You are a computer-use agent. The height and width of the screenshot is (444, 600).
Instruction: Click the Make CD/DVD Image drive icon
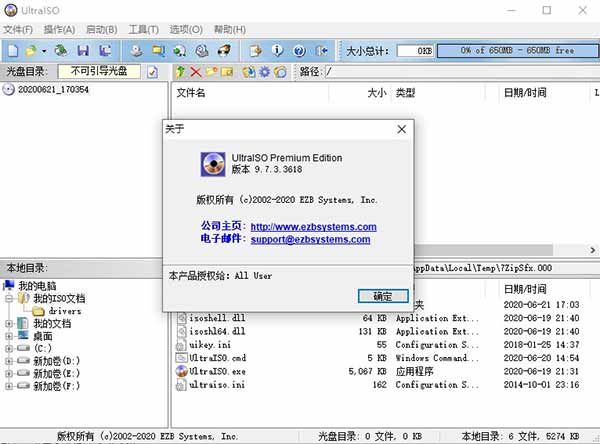click(136, 51)
